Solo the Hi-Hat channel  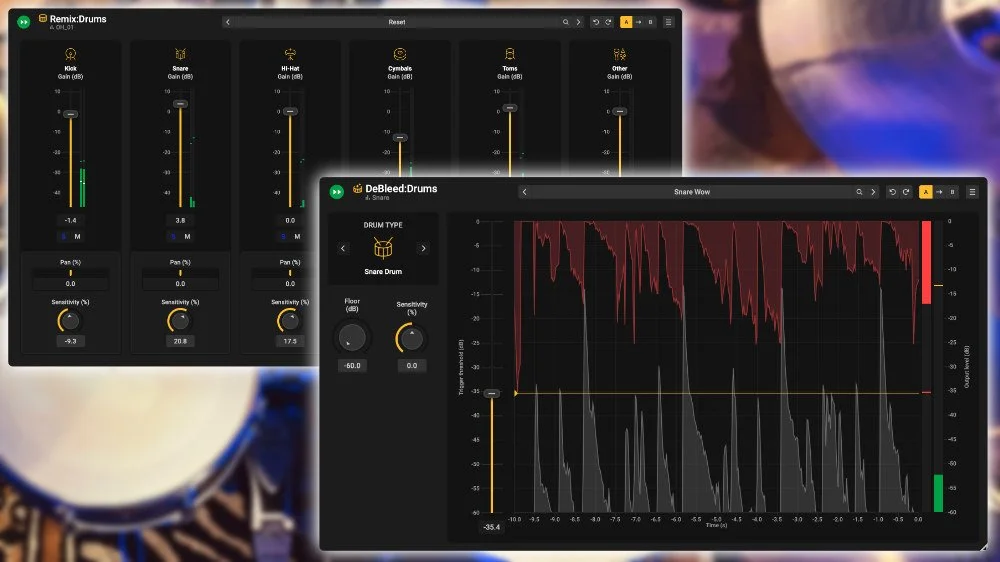pos(283,237)
